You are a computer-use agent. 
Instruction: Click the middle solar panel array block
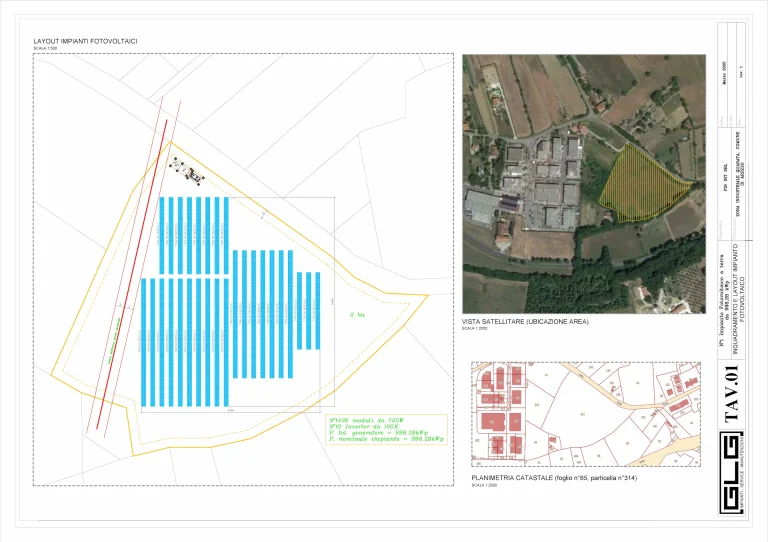[261, 313]
